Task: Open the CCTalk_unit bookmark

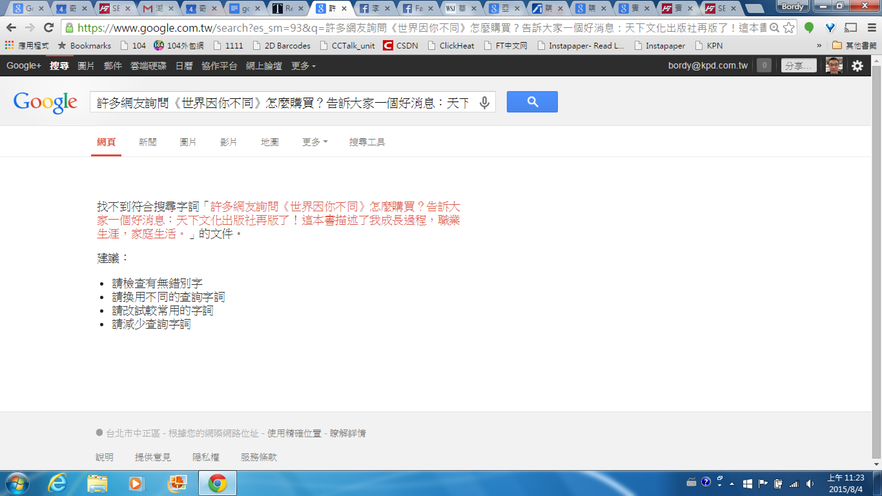Action: [347, 46]
